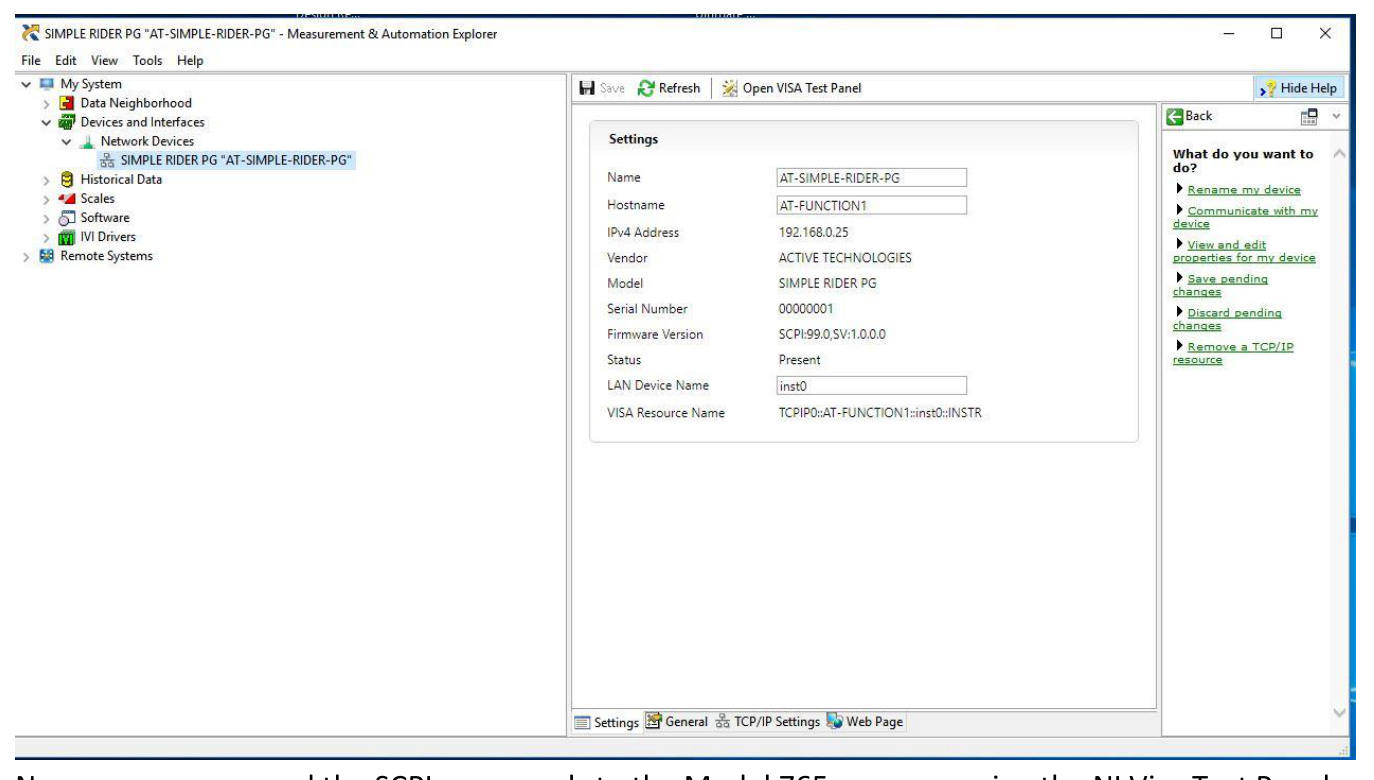Switch to the General tab
This screenshot has height=780, width=1374.
tap(678, 721)
